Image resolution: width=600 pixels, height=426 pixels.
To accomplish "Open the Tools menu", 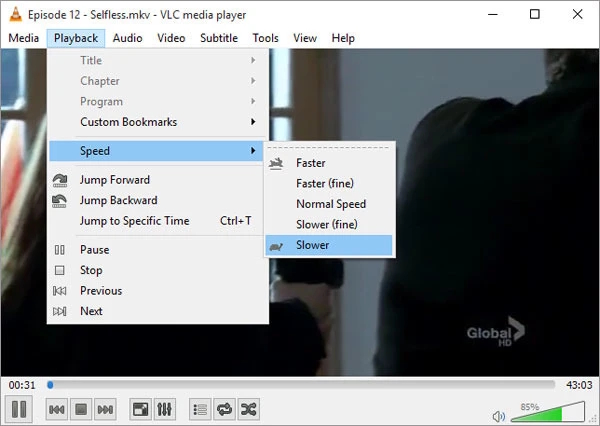I will click(265, 38).
